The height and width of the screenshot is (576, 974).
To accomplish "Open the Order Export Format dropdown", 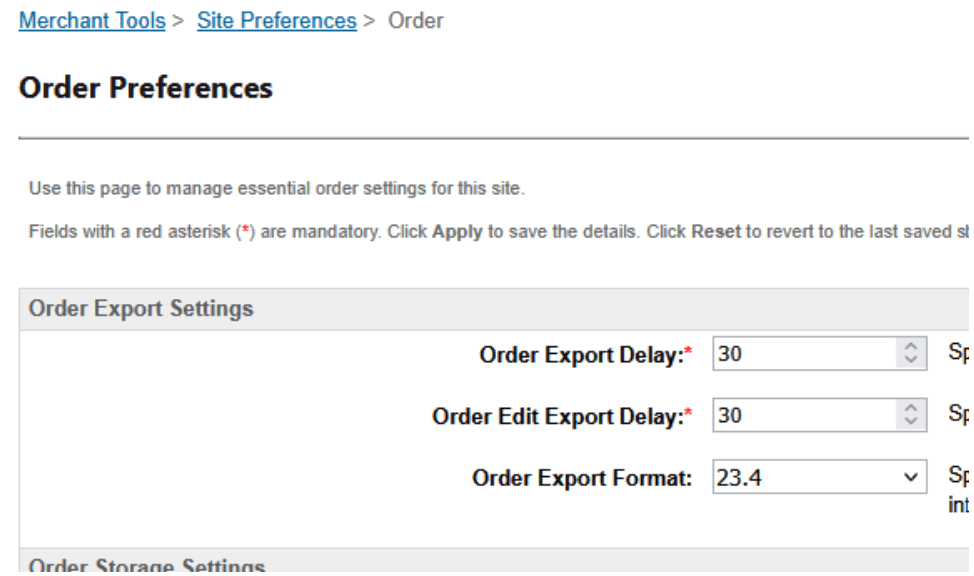I will [x=820, y=478].
